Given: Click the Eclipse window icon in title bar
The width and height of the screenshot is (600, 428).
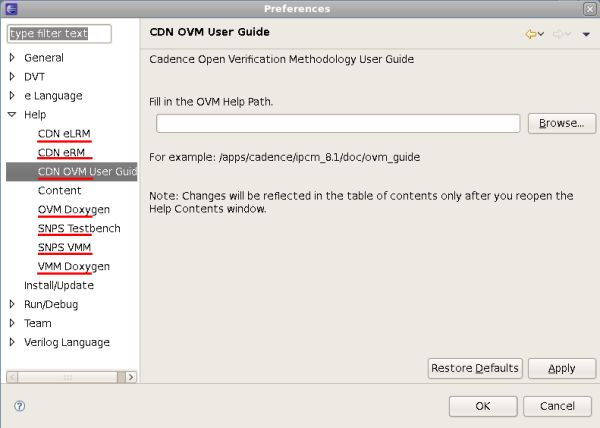Looking at the screenshot, I should pyautogui.click(x=11, y=8).
